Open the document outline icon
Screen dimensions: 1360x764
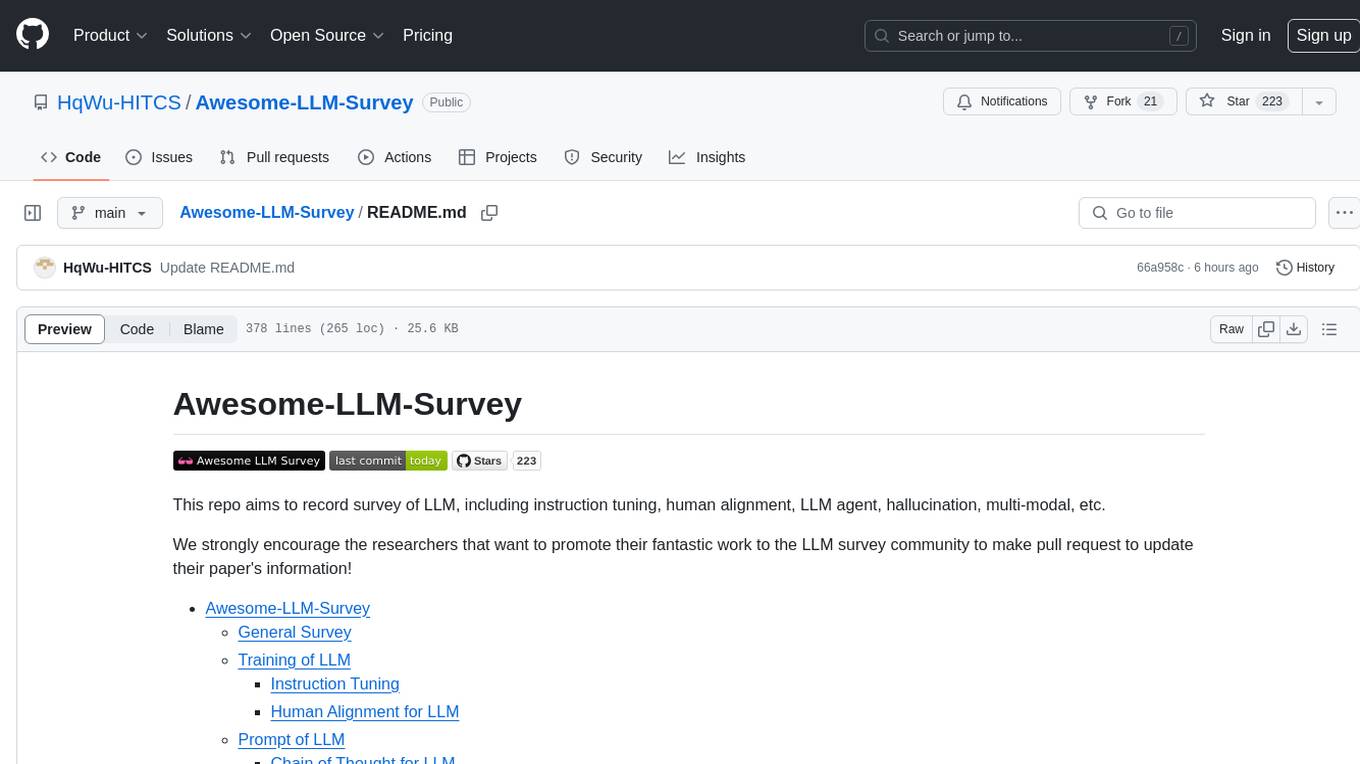pos(1329,329)
